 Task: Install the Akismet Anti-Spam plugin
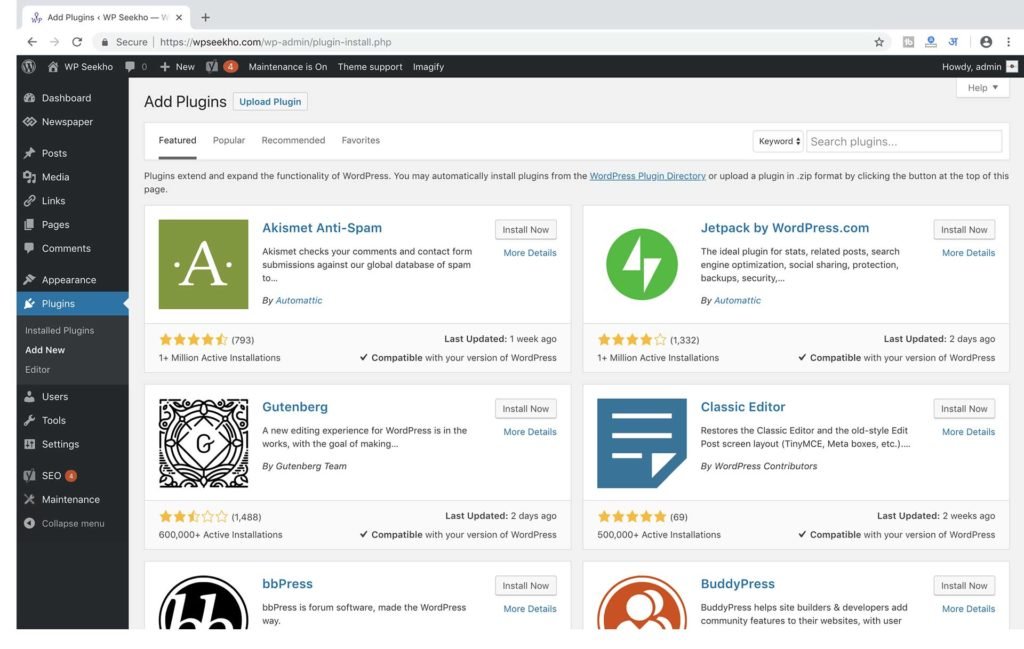tap(526, 230)
